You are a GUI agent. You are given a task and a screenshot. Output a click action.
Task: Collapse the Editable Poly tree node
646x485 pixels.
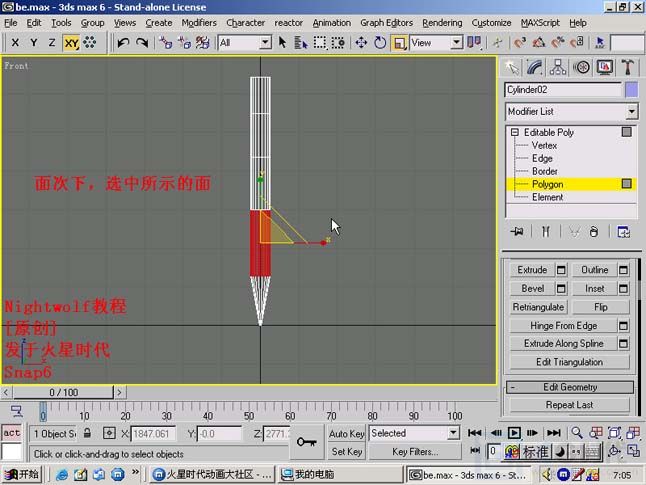pos(515,132)
